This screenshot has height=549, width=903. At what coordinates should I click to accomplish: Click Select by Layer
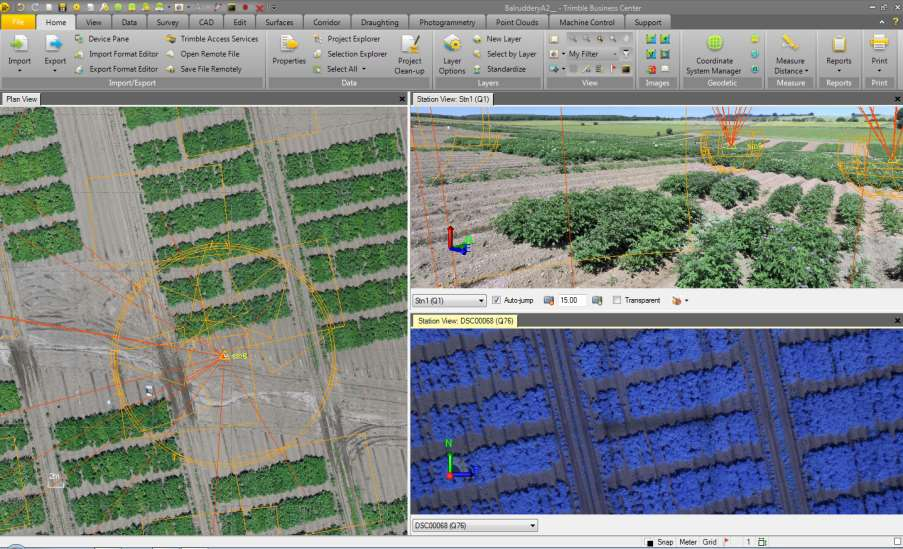504,54
